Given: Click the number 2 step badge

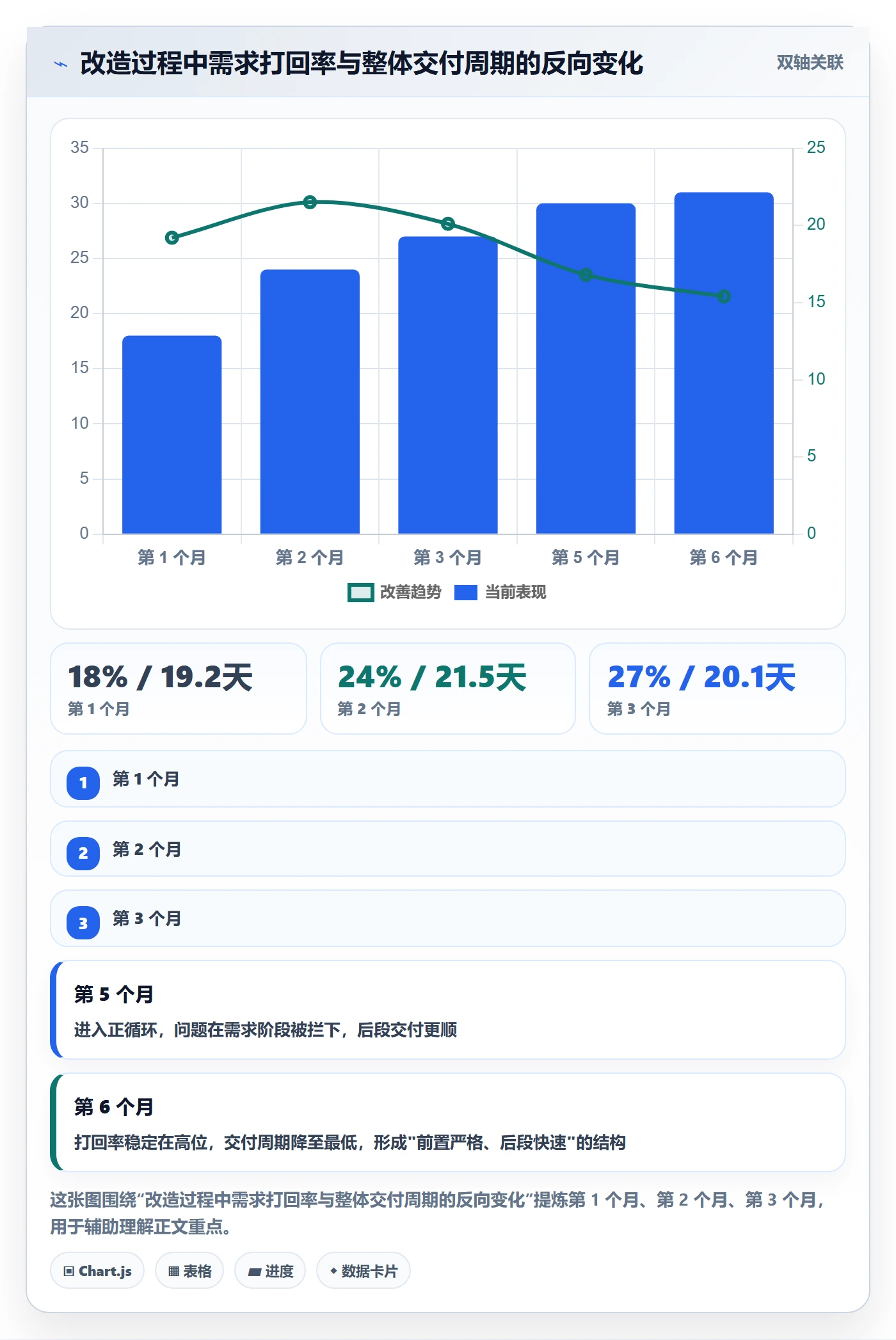Looking at the screenshot, I should coord(83,853).
